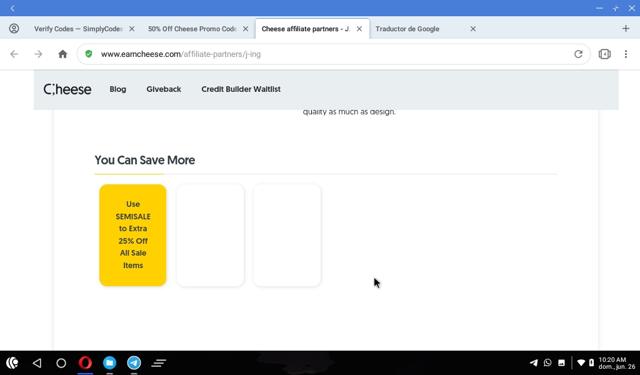Open the Blog link

click(118, 89)
